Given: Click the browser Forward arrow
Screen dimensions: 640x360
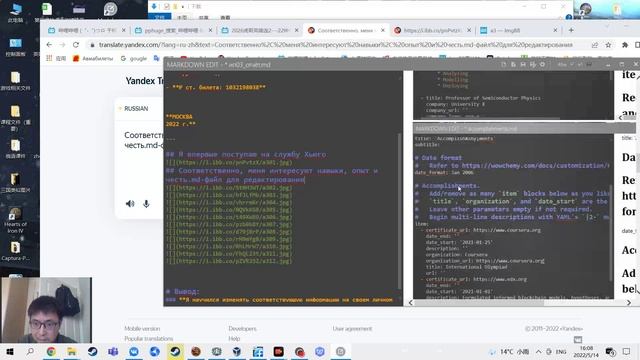Looking at the screenshot, I should pyautogui.click(x=62, y=45).
